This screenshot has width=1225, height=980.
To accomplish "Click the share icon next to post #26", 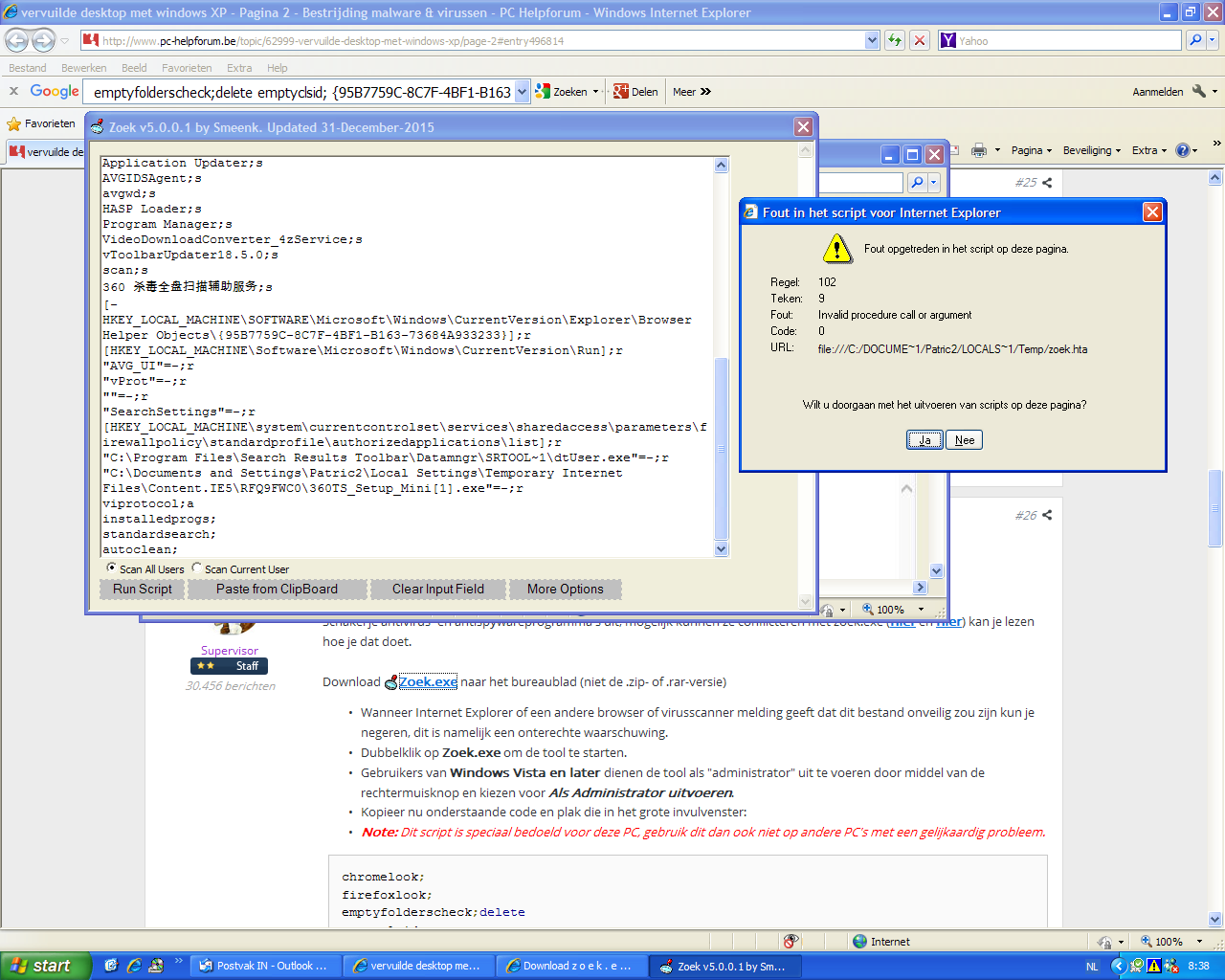I will click(1047, 515).
